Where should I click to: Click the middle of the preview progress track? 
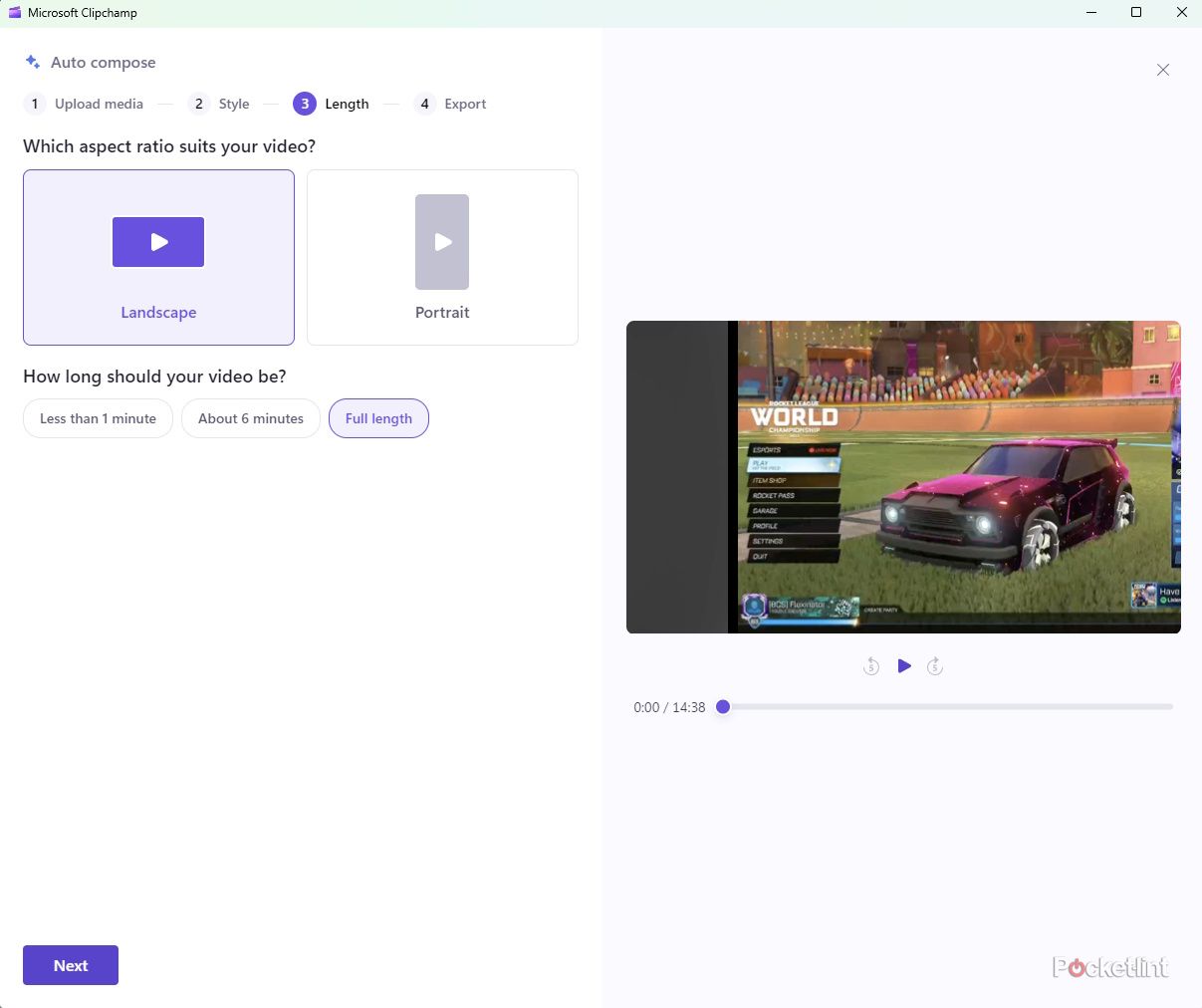tap(948, 706)
